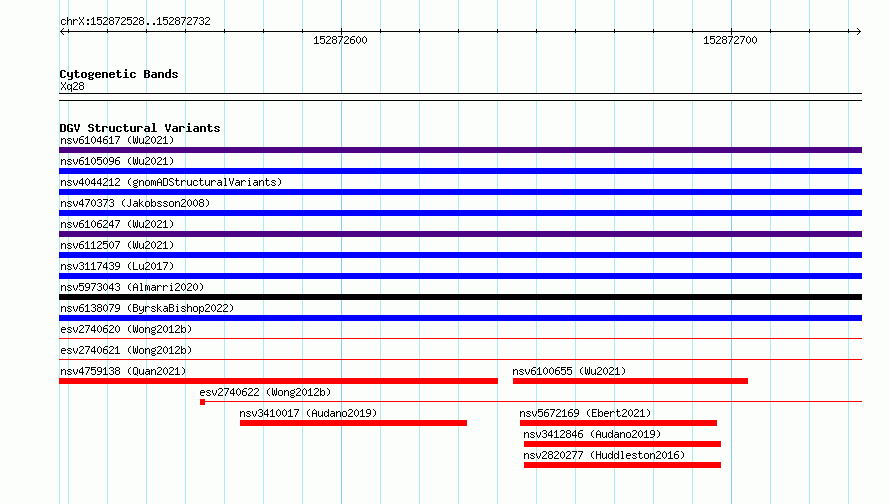Open nsv4044212 (gnomADStructuralVariants) entry
Screen dimensions: 890x504
coord(171,182)
